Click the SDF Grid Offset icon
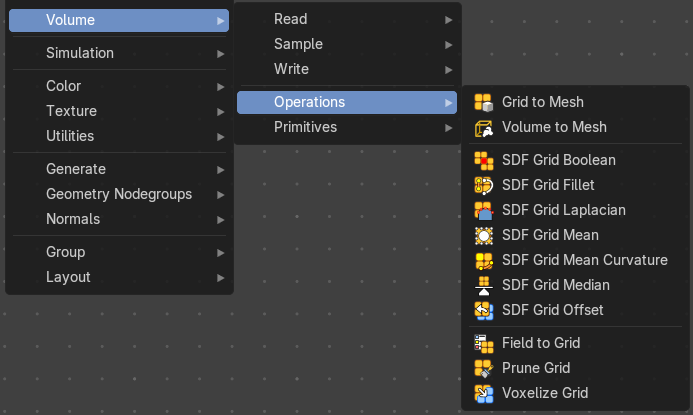 pyautogui.click(x=484, y=310)
